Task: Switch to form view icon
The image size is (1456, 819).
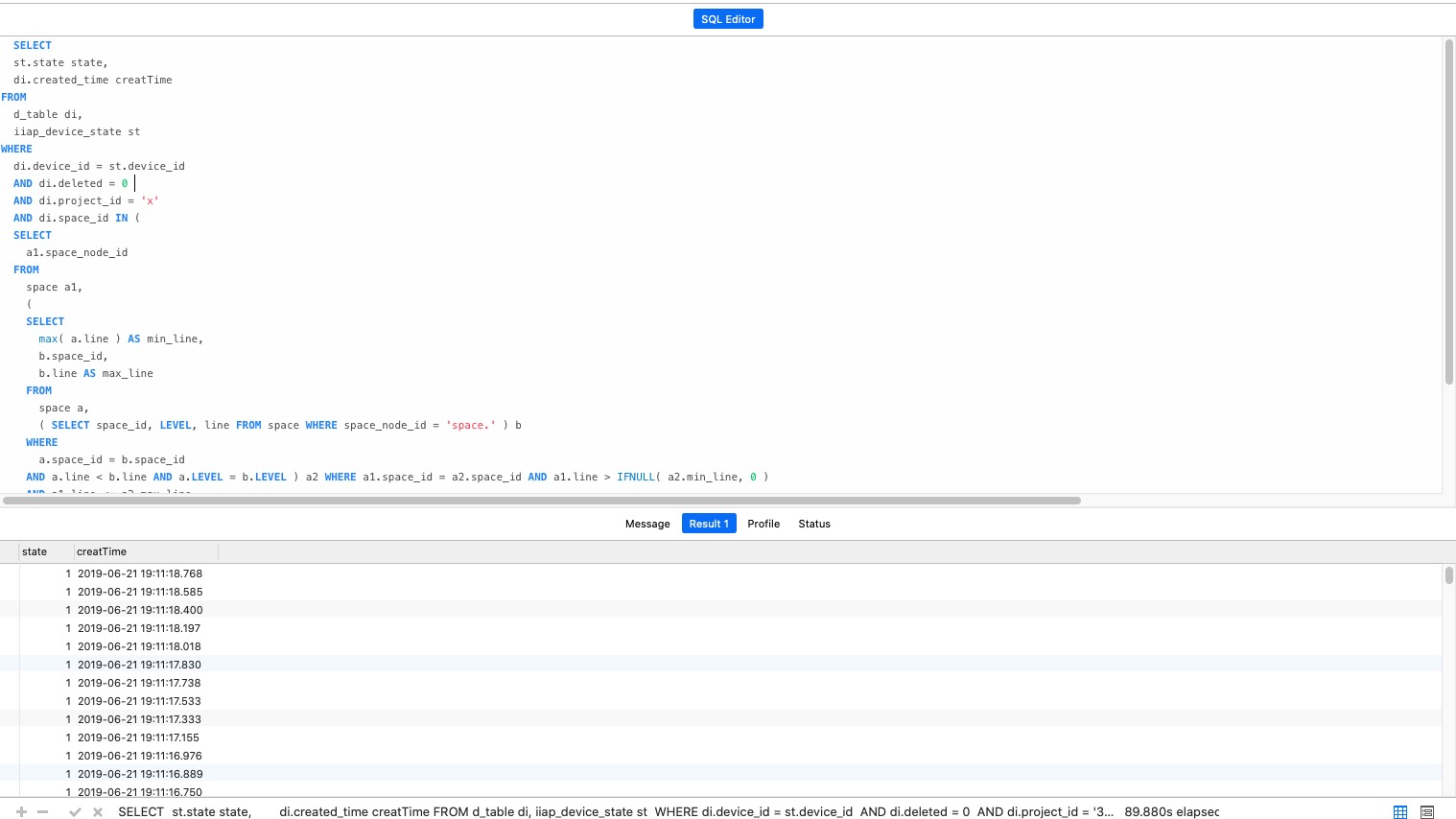Action: pos(1427,811)
